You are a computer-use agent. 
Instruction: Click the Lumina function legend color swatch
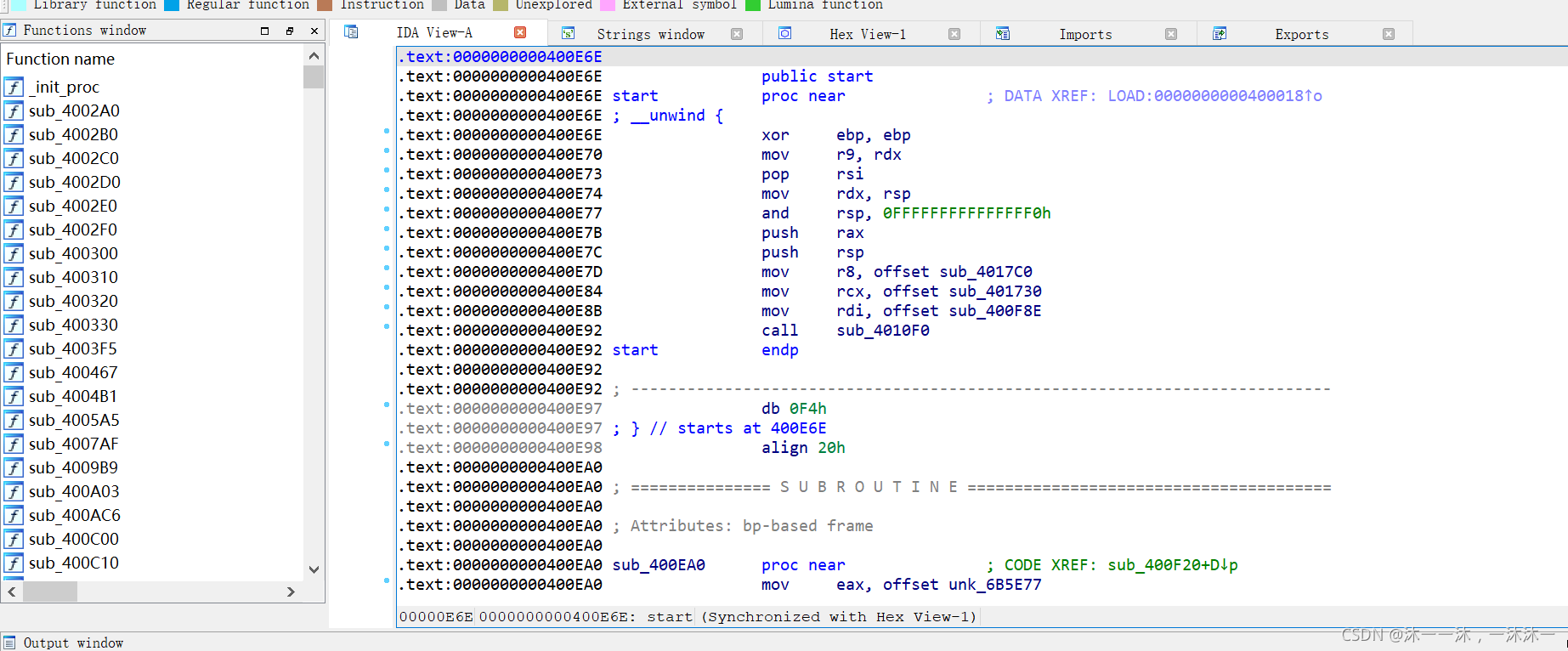(753, 5)
